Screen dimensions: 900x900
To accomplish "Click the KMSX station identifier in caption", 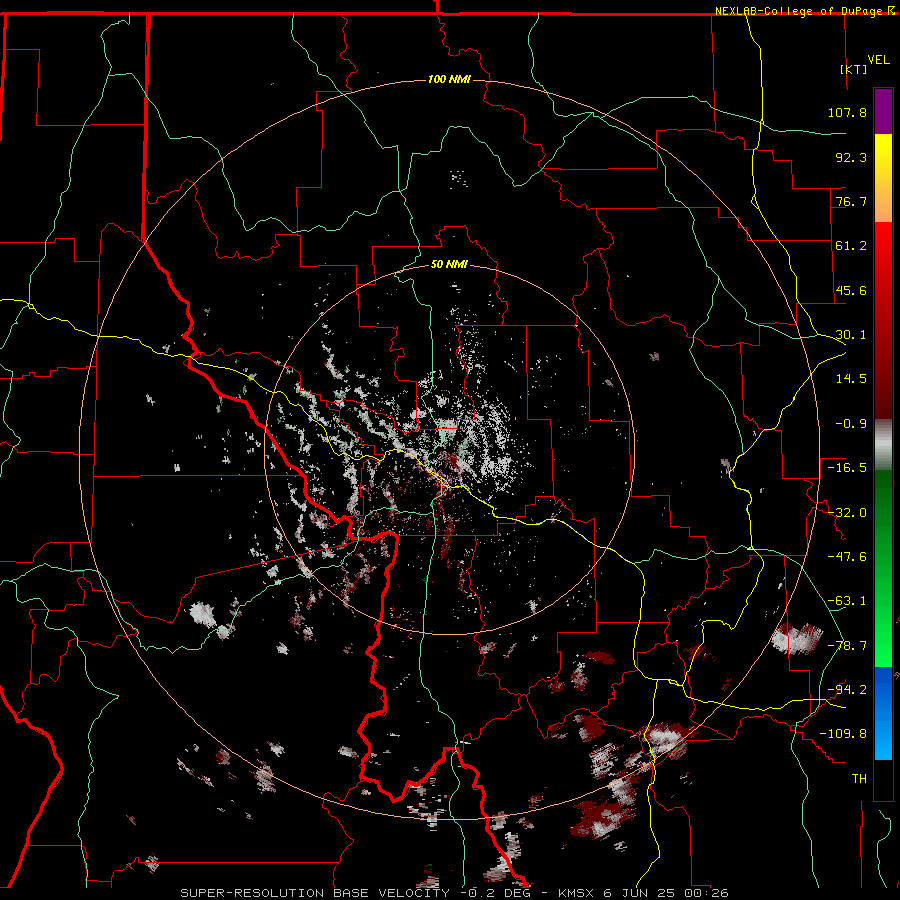I will pyautogui.click(x=577, y=893).
